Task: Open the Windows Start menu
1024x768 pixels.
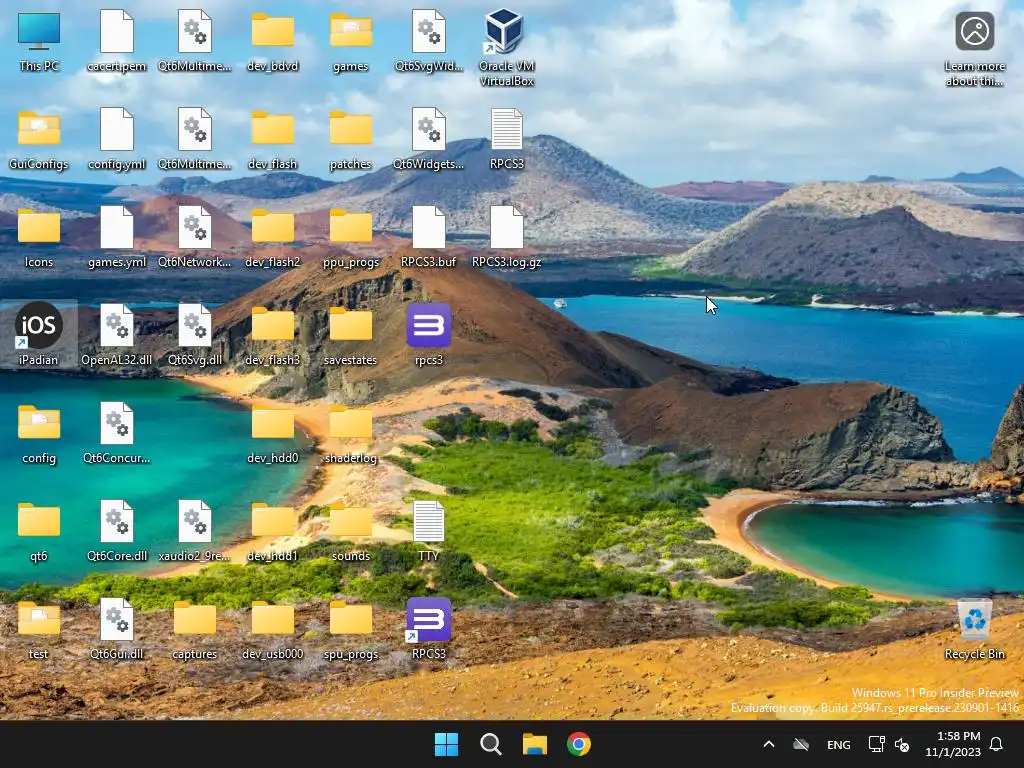Action: point(446,744)
